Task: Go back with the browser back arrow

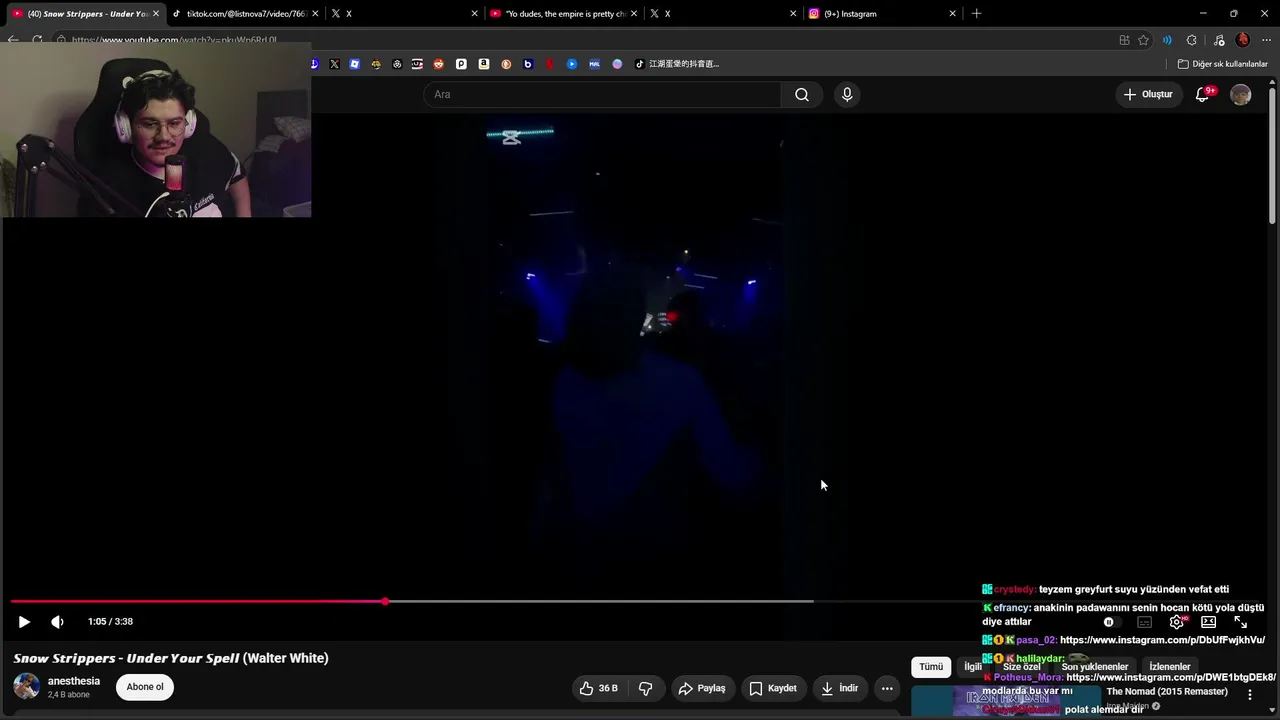Action: 13,40
